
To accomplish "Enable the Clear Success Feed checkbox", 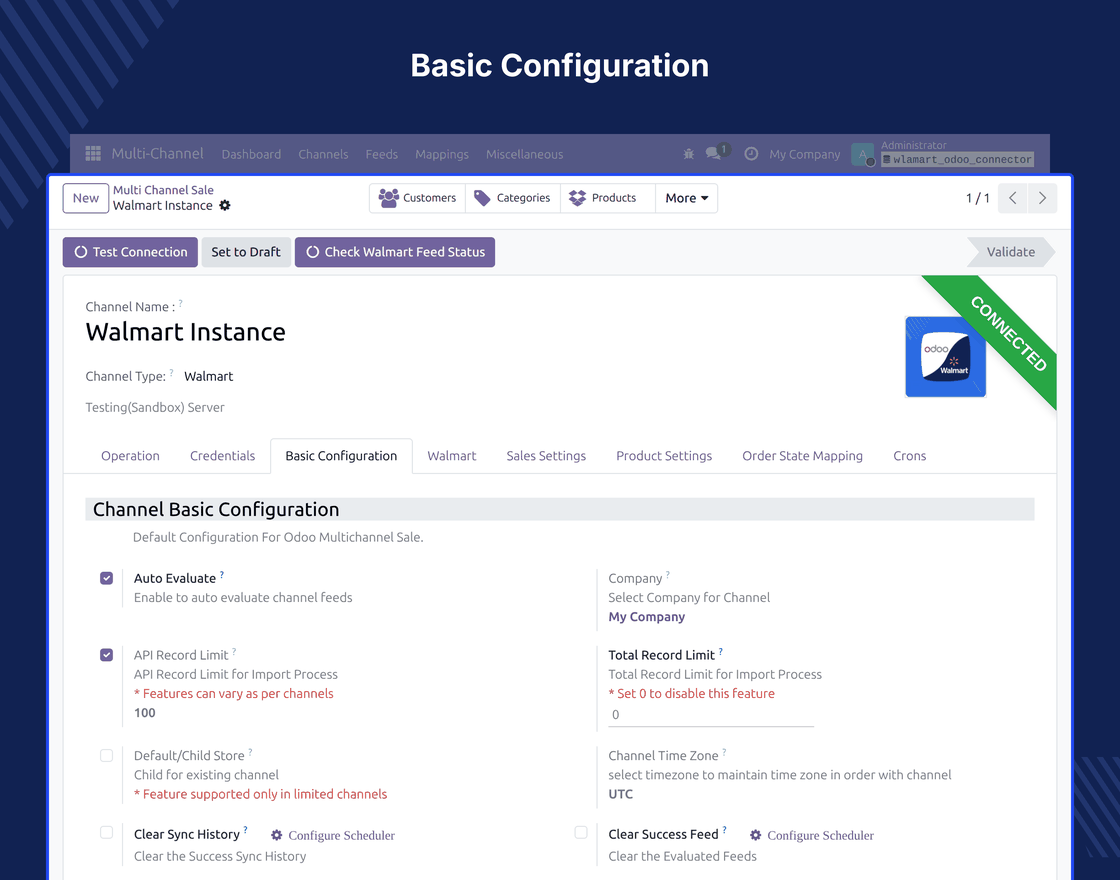I will pyautogui.click(x=581, y=832).
